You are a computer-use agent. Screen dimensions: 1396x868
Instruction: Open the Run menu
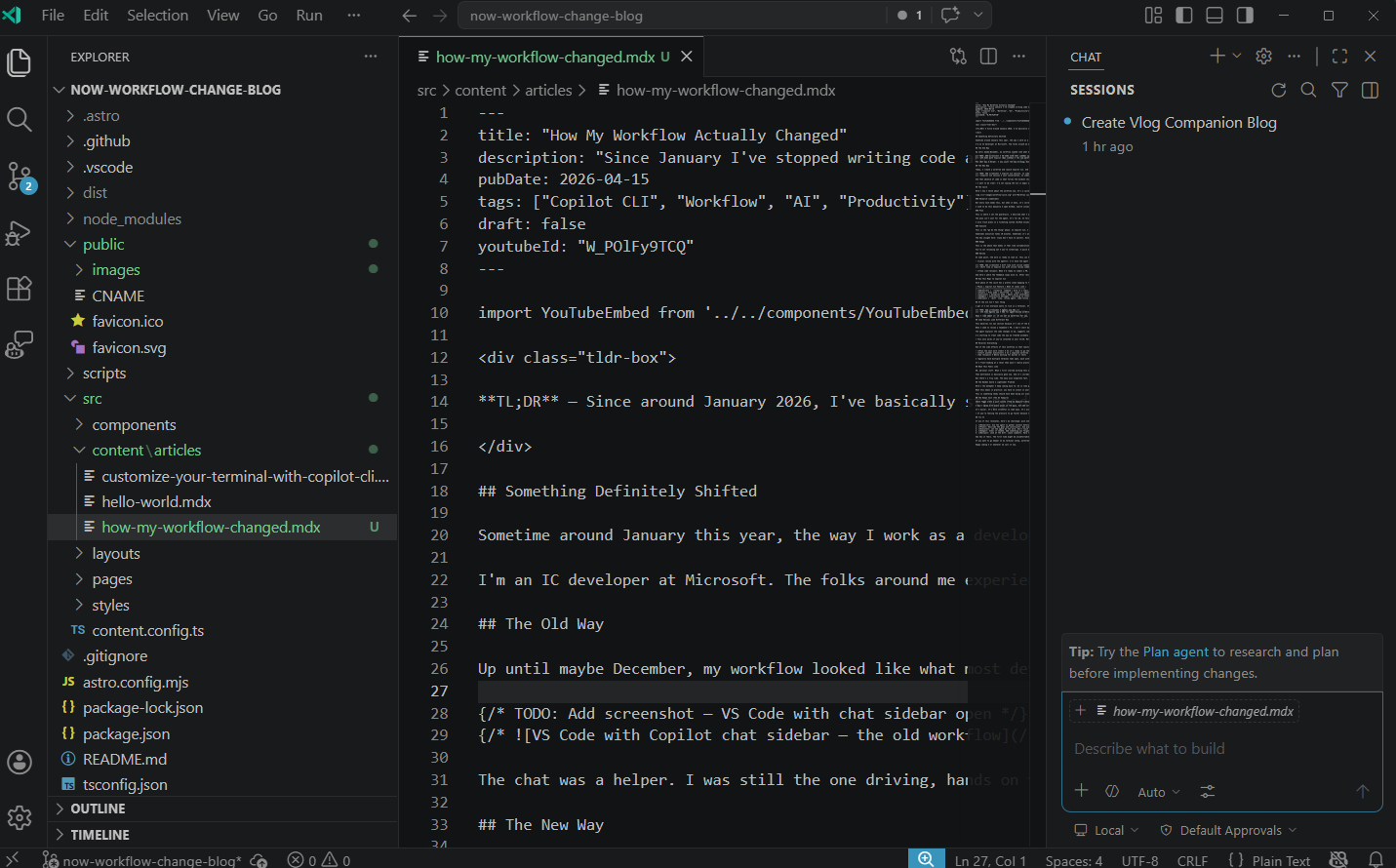309,16
